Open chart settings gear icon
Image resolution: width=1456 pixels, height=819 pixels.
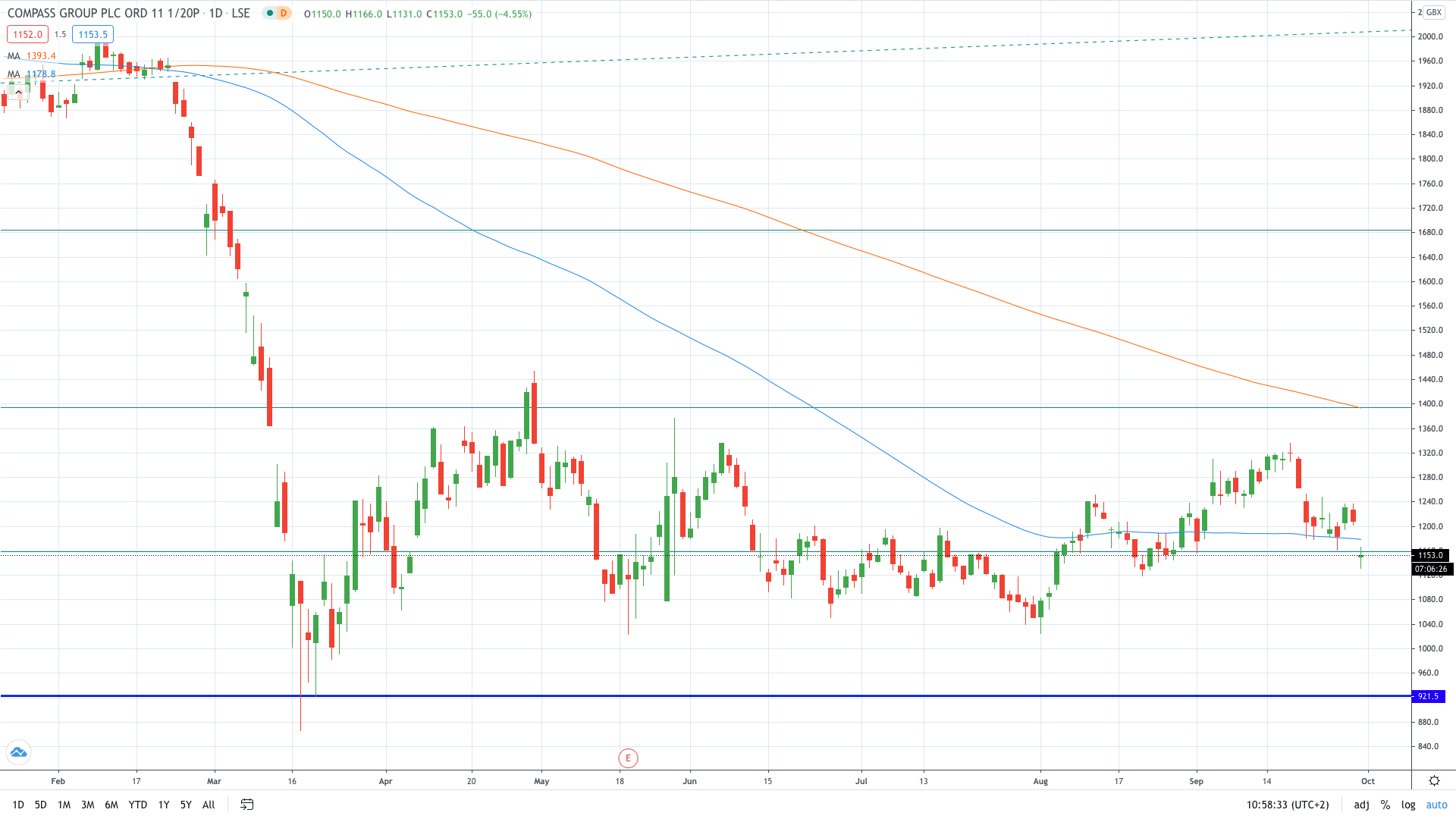pos(1434,780)
